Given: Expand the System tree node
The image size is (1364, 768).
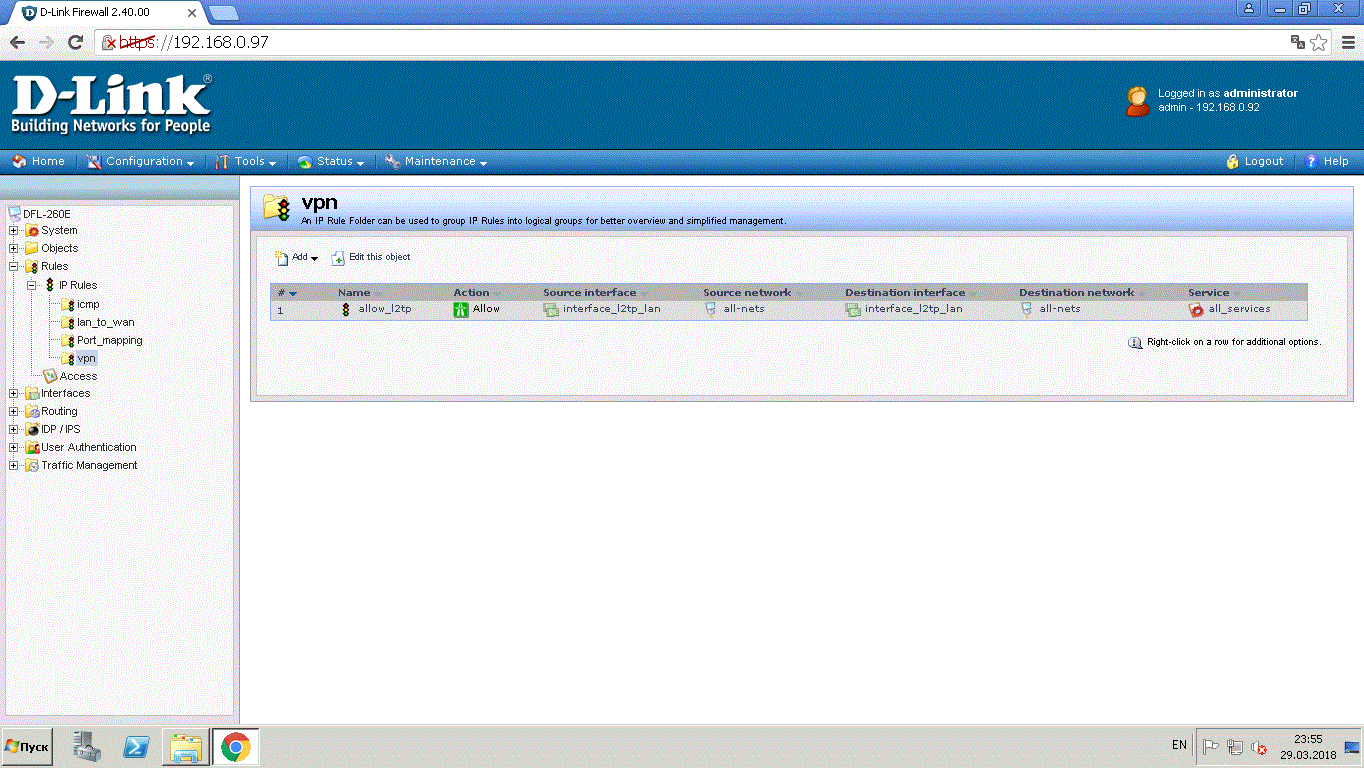Looking at the screenshot, I should click(14, 231).
